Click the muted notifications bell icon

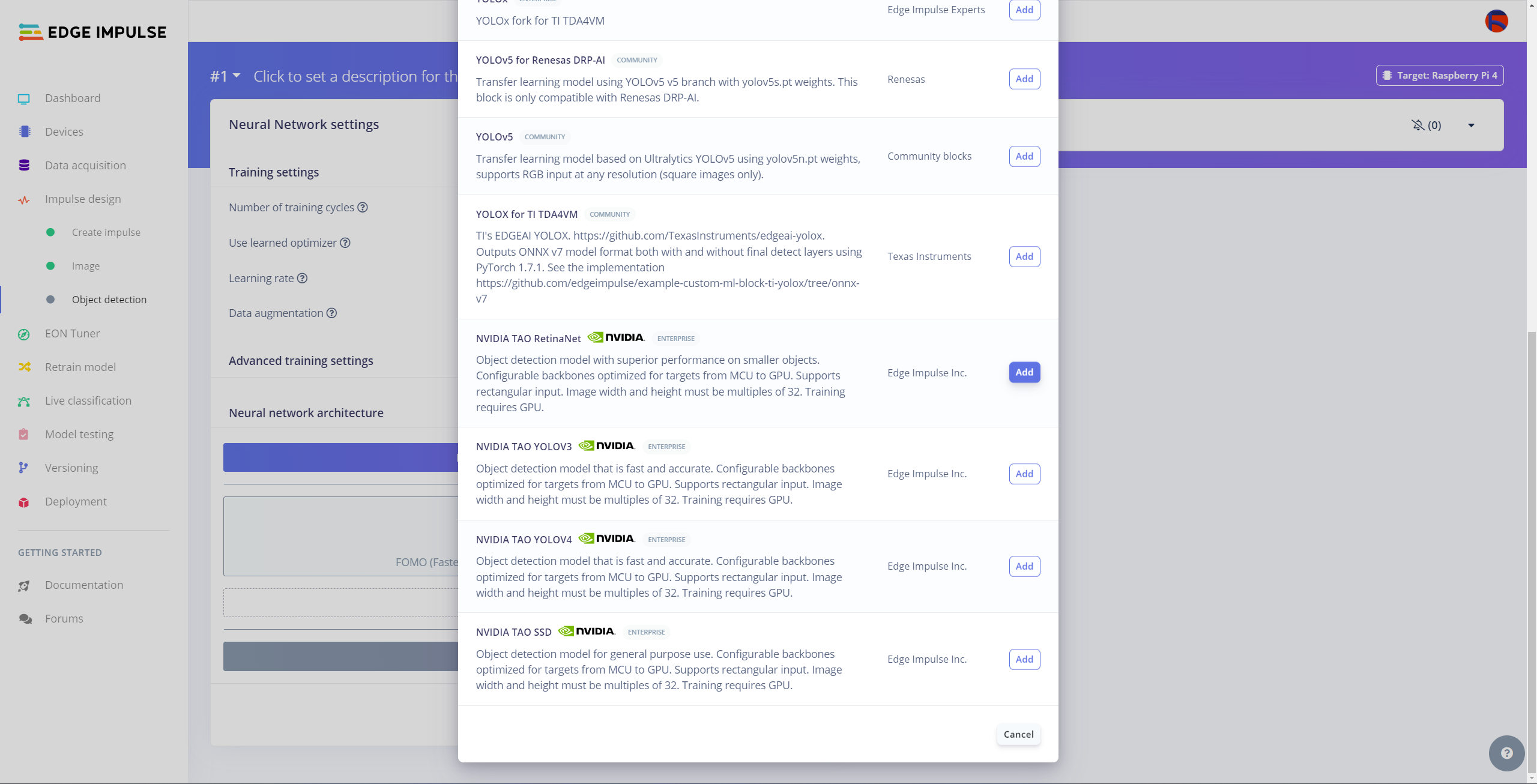coord(1418,125)
